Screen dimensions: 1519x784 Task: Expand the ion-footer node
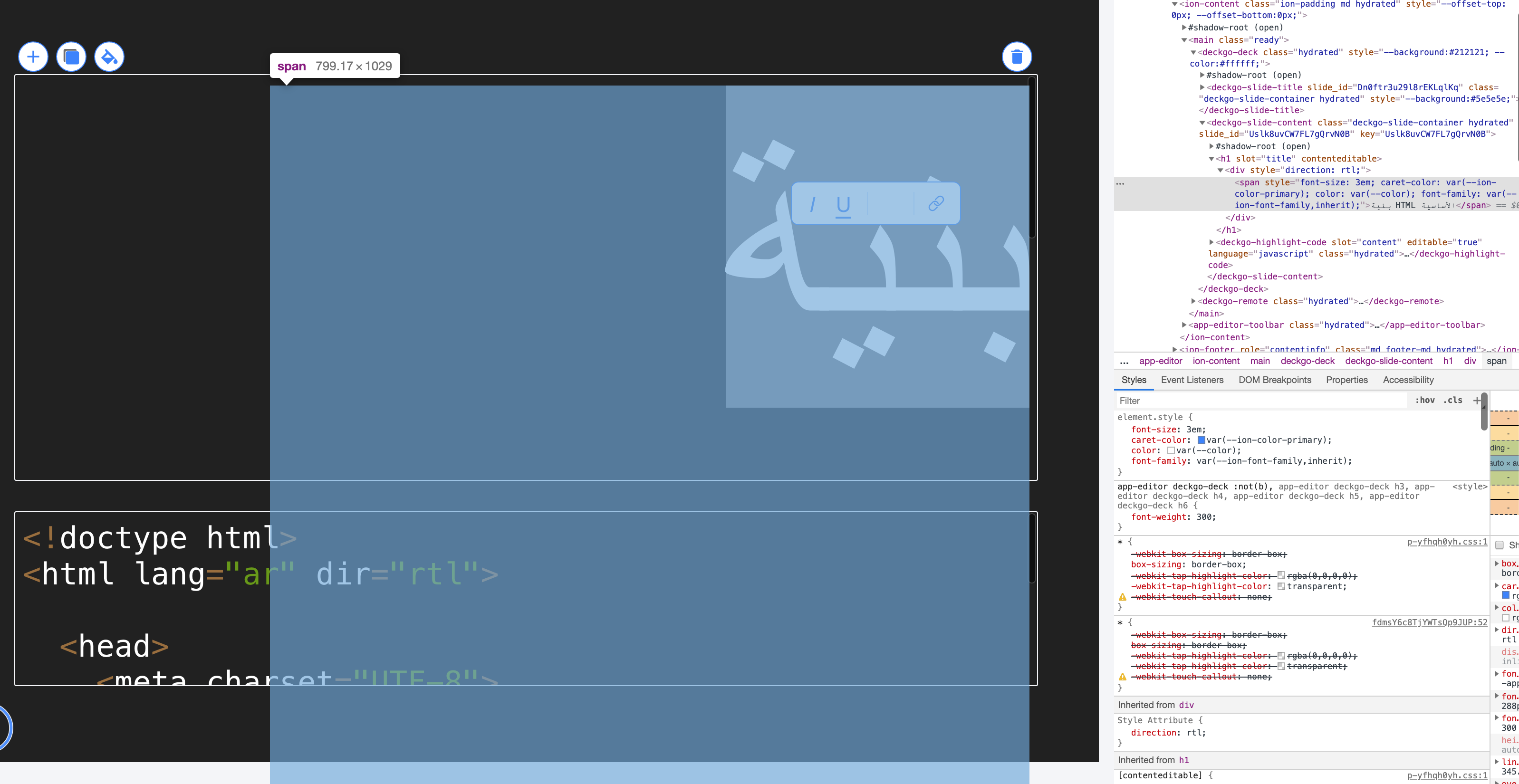click(1174, 350)
